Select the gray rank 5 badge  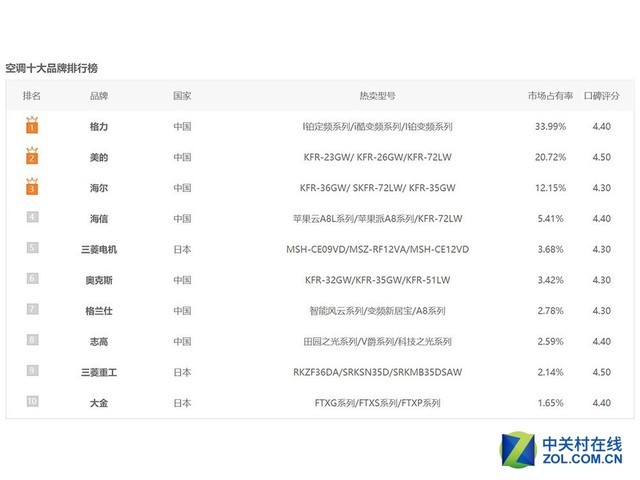point(32,248)
